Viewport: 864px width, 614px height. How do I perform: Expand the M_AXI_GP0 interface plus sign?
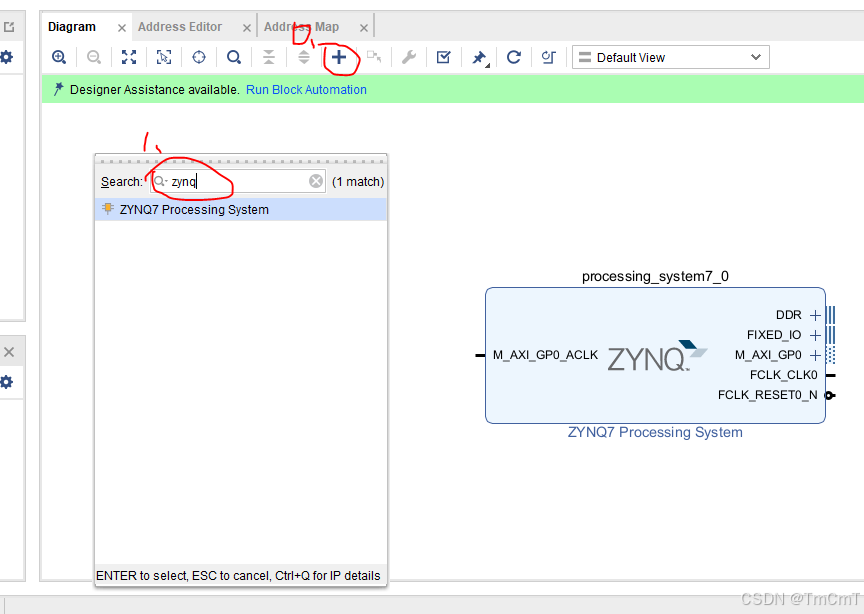point(816,355)
